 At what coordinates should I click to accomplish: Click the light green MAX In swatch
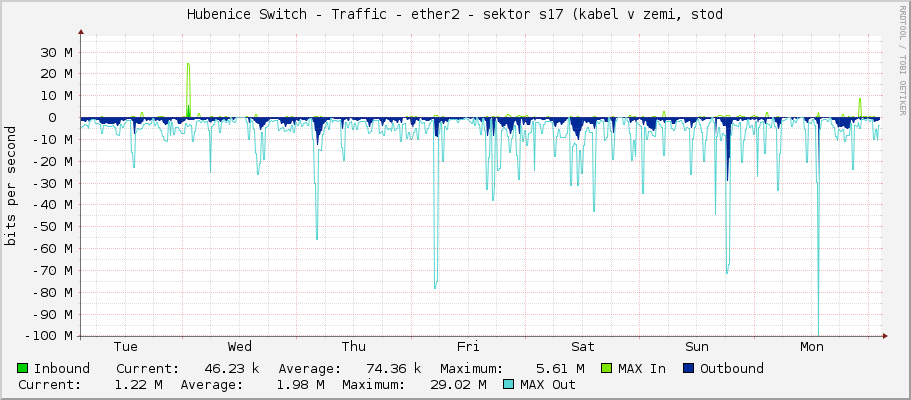(x=607, y=368)
